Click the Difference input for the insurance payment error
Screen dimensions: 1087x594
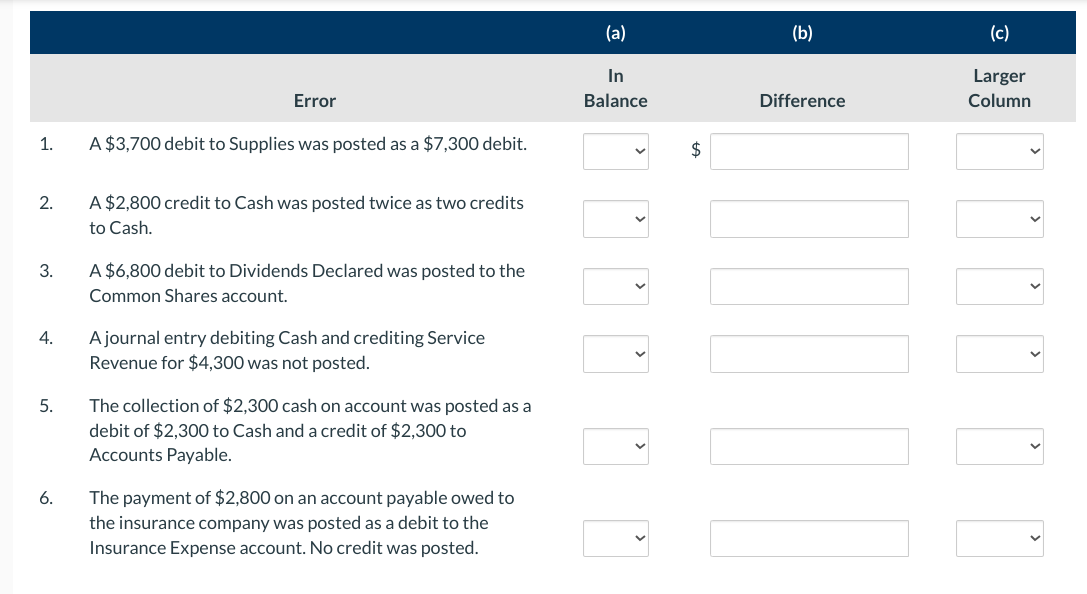(809, 538)
